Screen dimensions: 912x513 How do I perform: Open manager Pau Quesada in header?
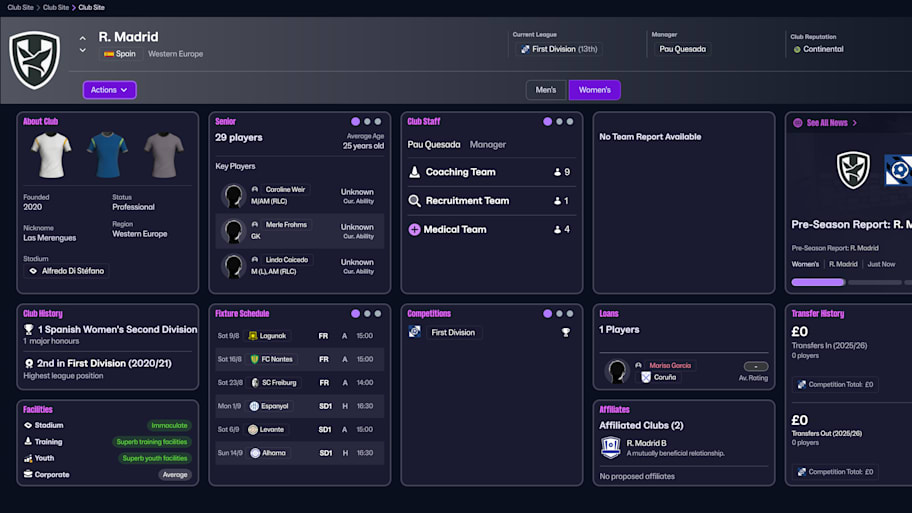click(x=682, y=49)
